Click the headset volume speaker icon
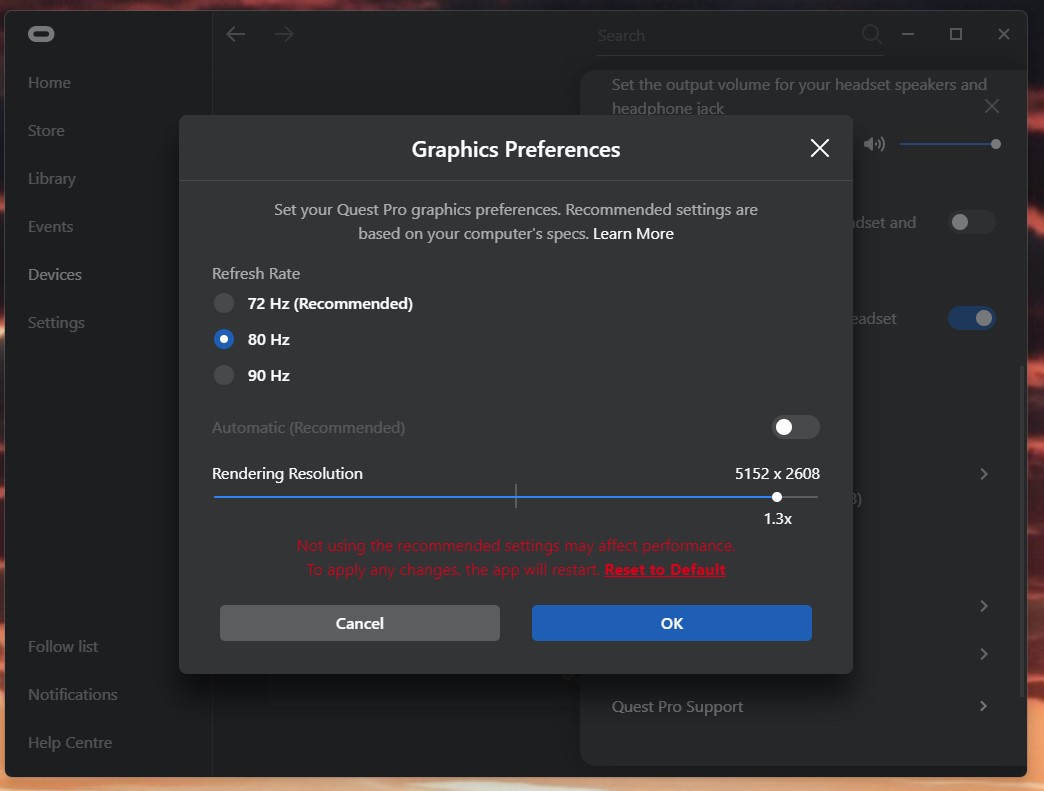This screenshot has width=1044, height=791. pos(874,144)
